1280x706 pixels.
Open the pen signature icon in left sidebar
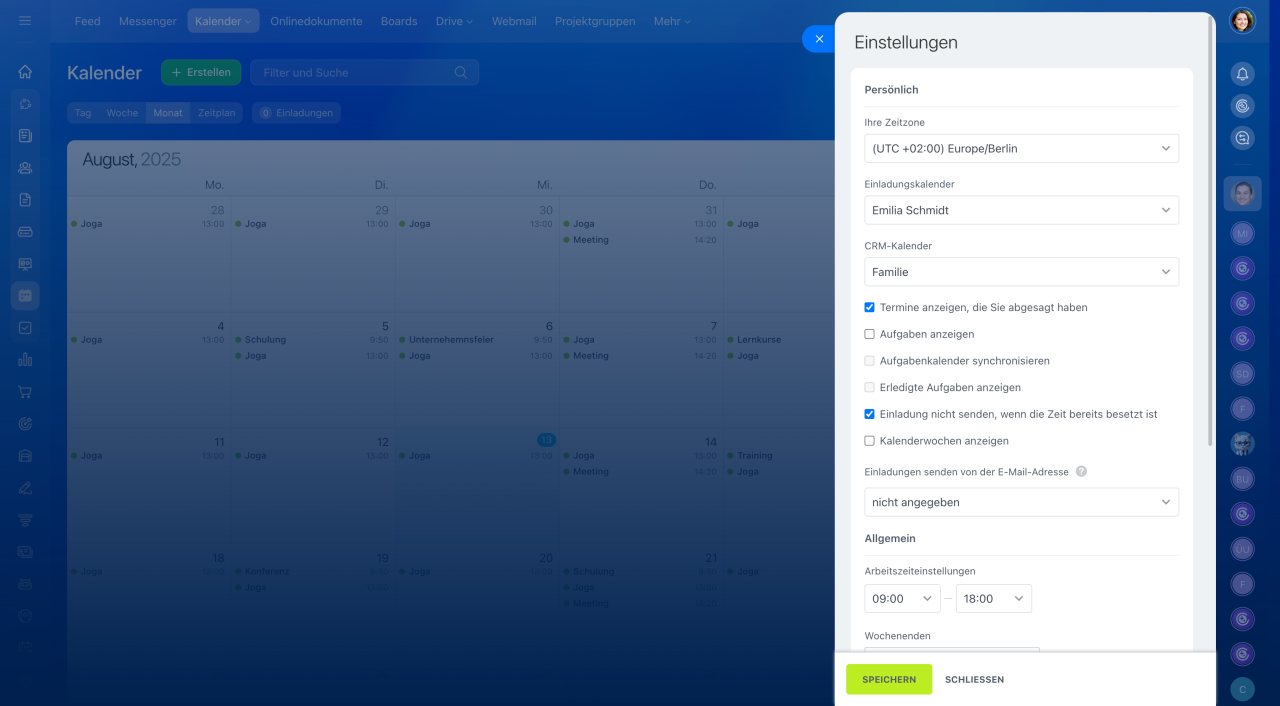(25, 487)
